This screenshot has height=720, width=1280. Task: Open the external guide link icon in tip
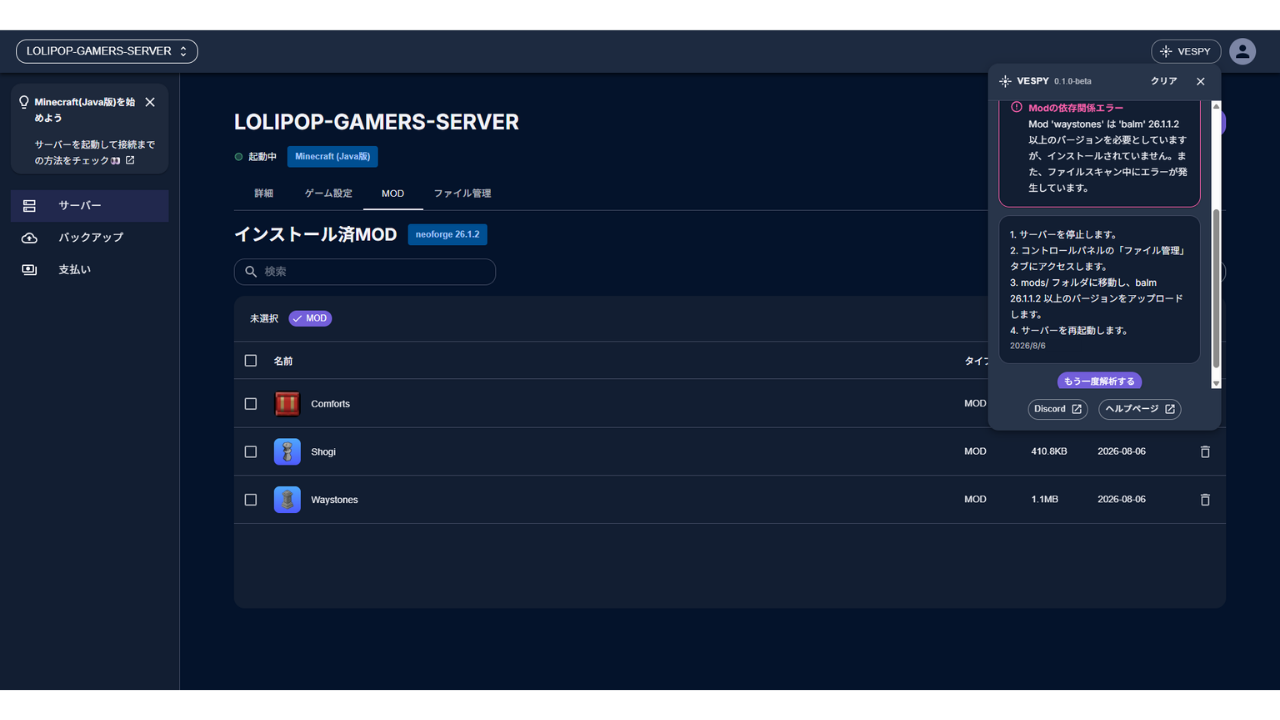130,160
